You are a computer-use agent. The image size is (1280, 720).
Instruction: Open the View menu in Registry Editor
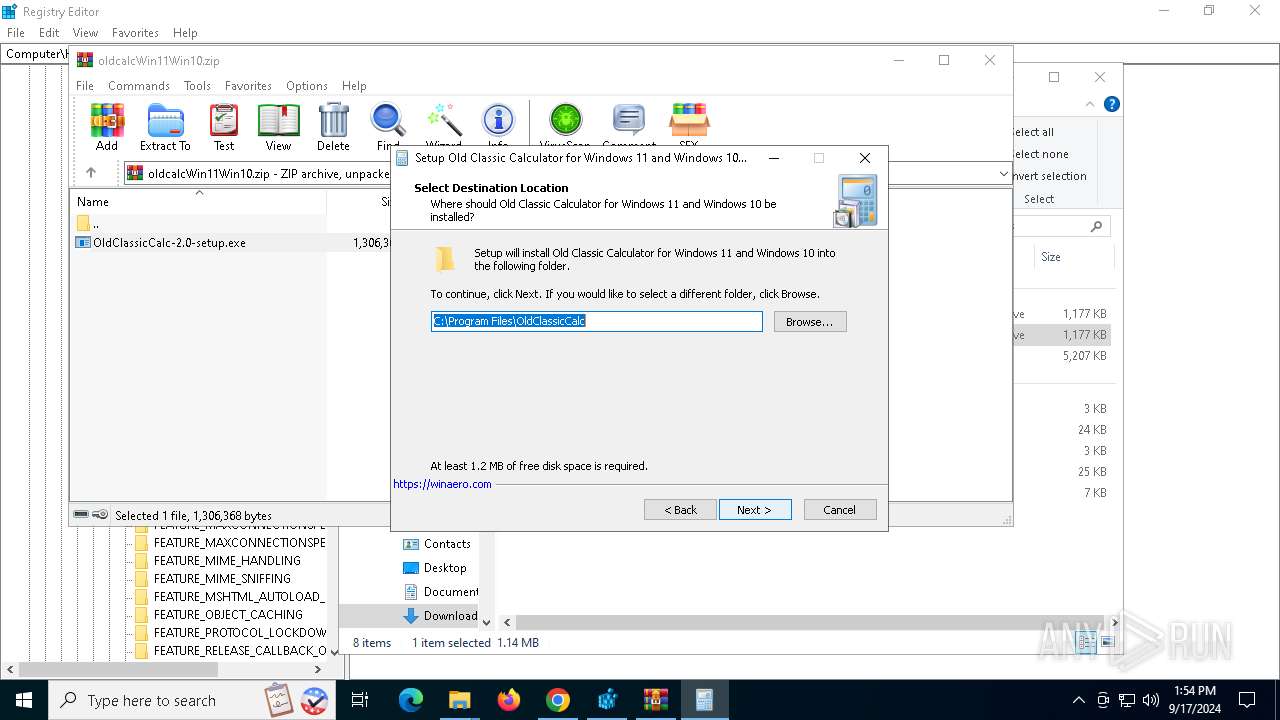pyautogui.click(x=85, y=33)
